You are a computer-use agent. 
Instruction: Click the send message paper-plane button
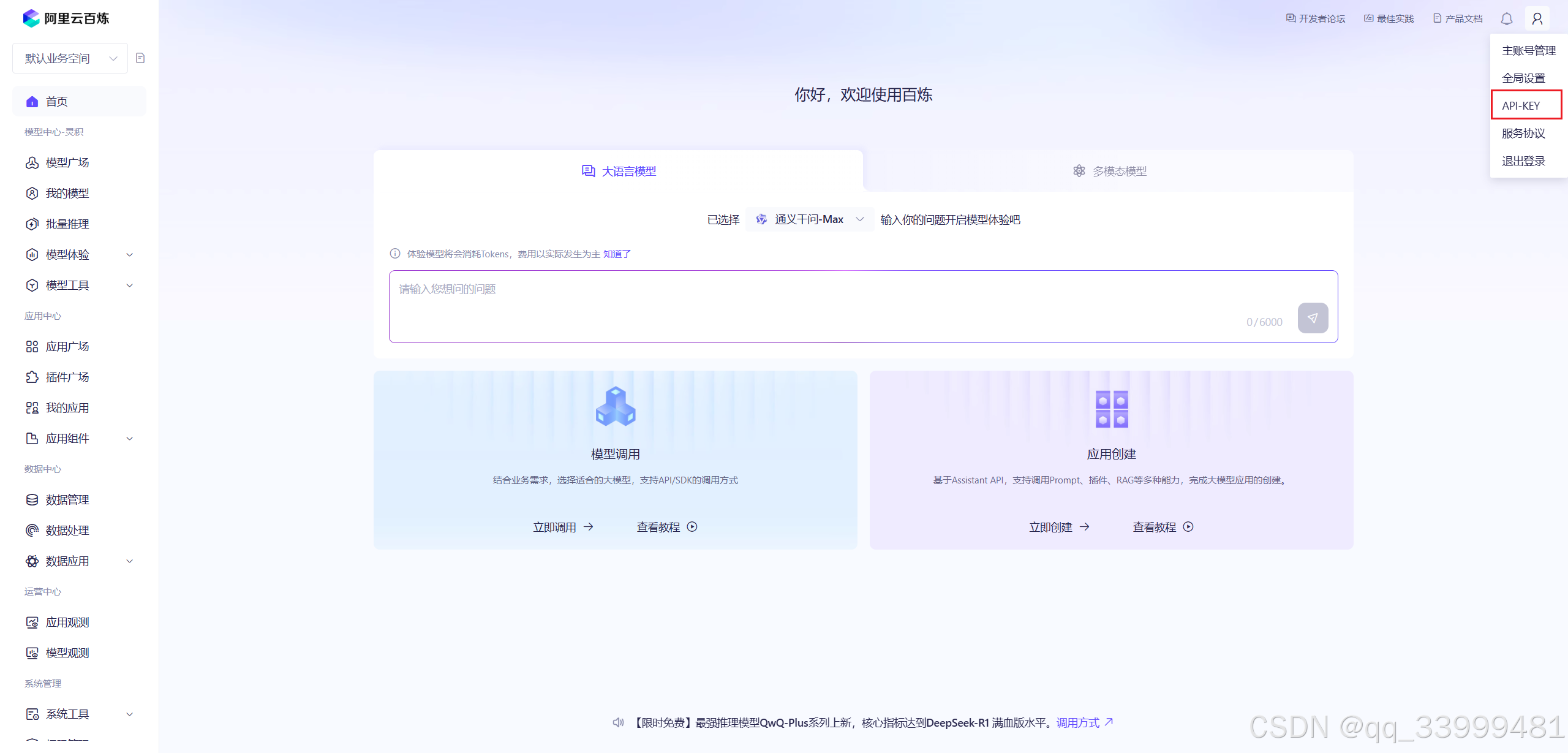(1313, 318)
